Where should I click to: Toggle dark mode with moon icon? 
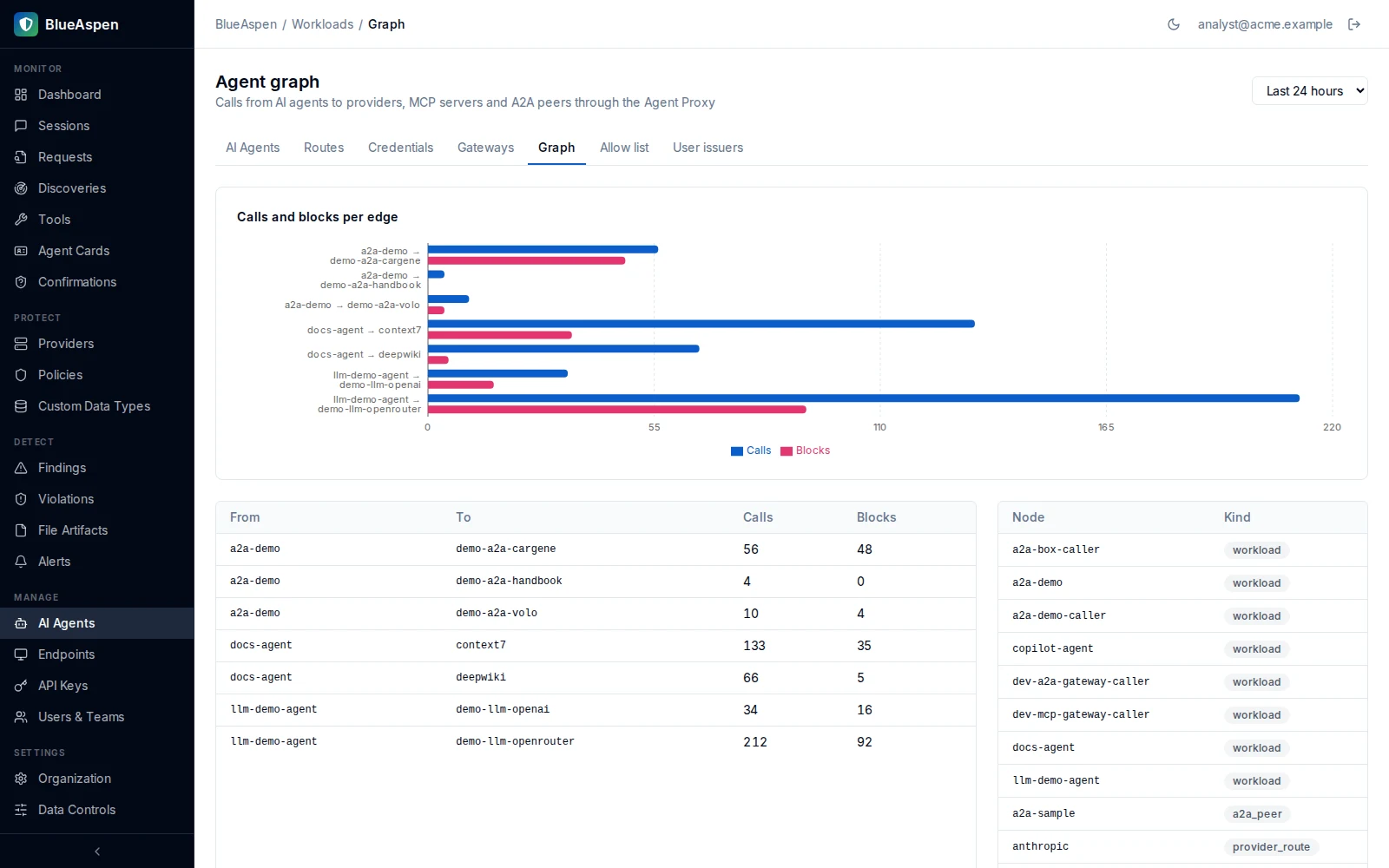(x=1174, y=24)
